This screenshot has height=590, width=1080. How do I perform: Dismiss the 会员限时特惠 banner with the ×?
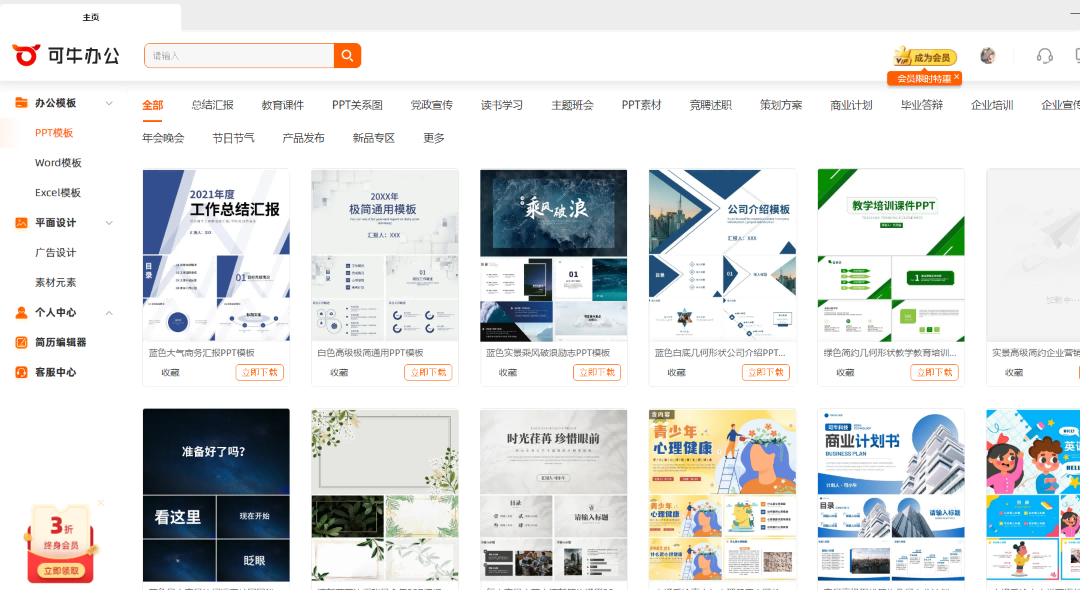click(956, 77)
